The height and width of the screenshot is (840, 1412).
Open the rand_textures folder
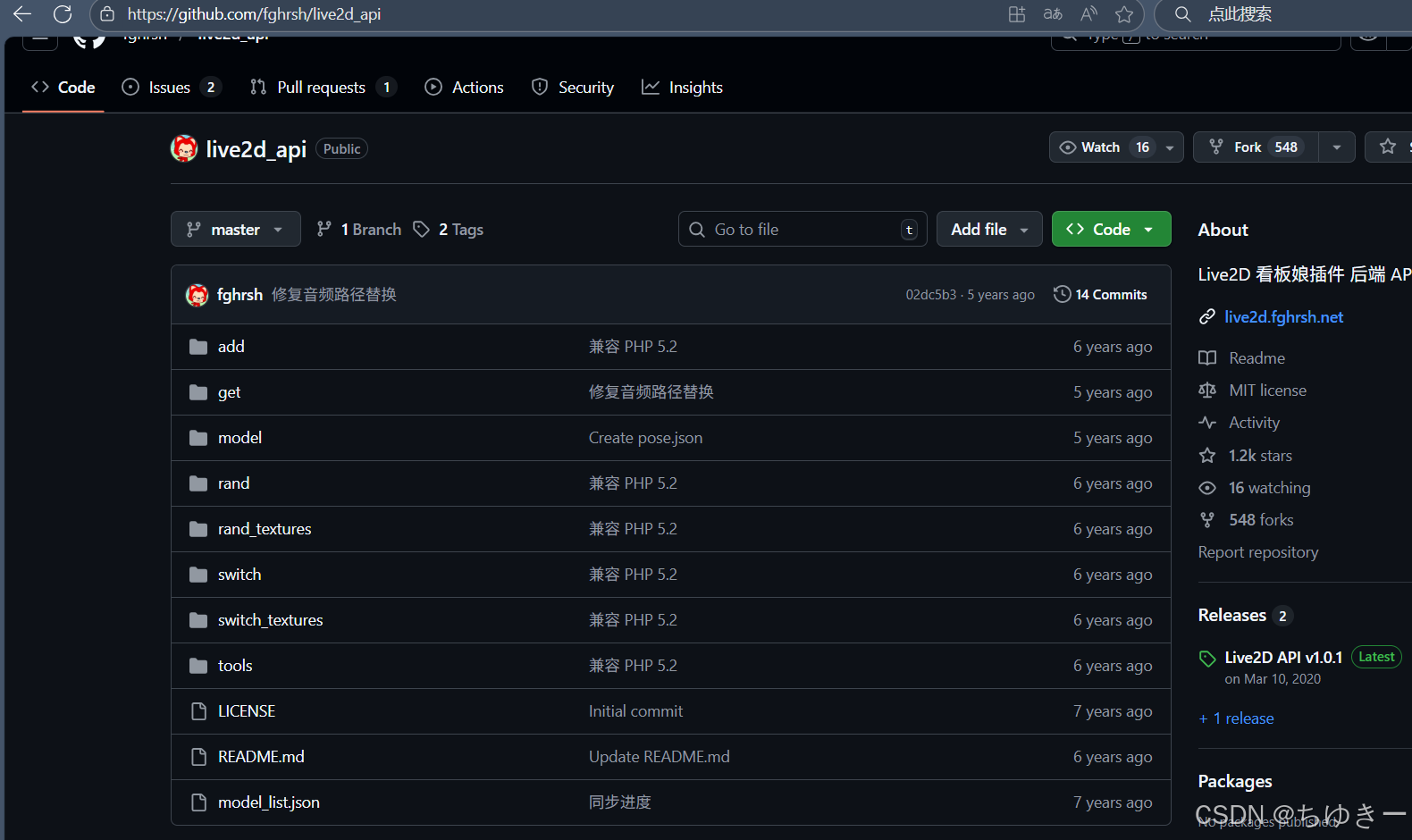tap(265, 529)
